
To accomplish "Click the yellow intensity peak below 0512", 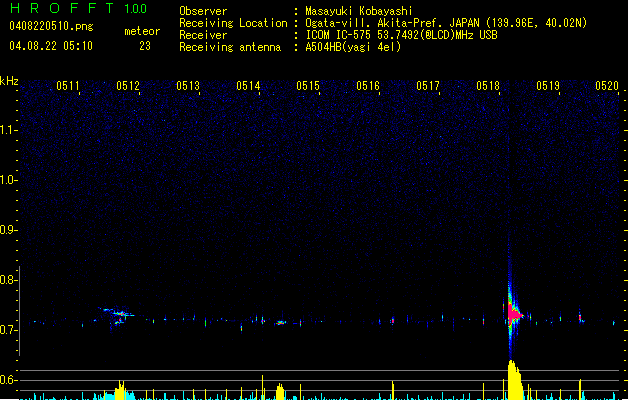I will click(x=120, y=390).
